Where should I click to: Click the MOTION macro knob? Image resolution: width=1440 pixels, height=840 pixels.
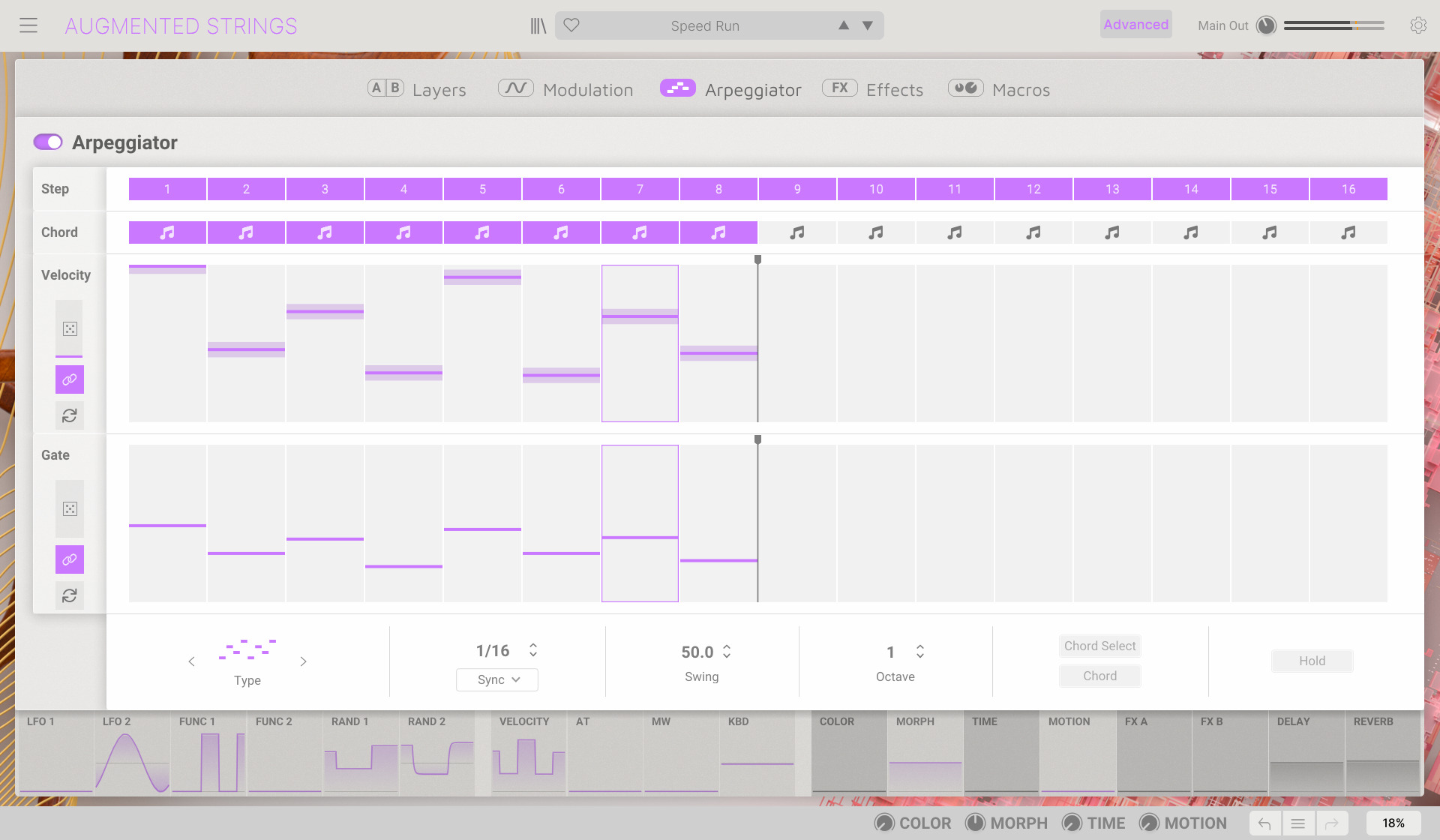click(1149, 823)
